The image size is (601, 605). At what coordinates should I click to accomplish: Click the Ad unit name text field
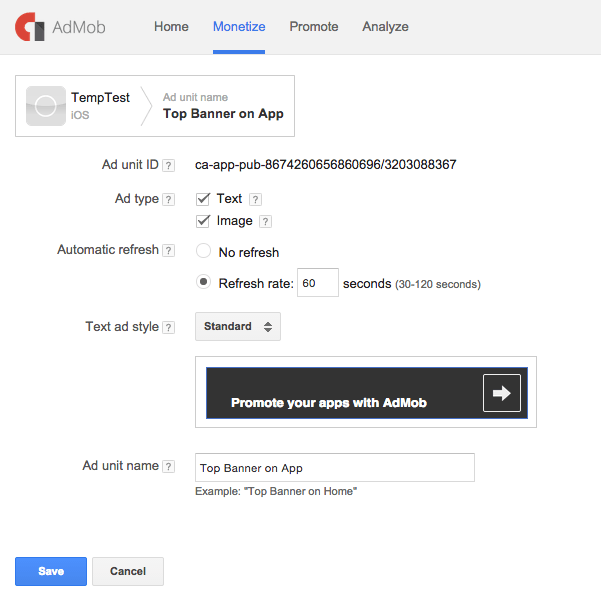point(335,468)
